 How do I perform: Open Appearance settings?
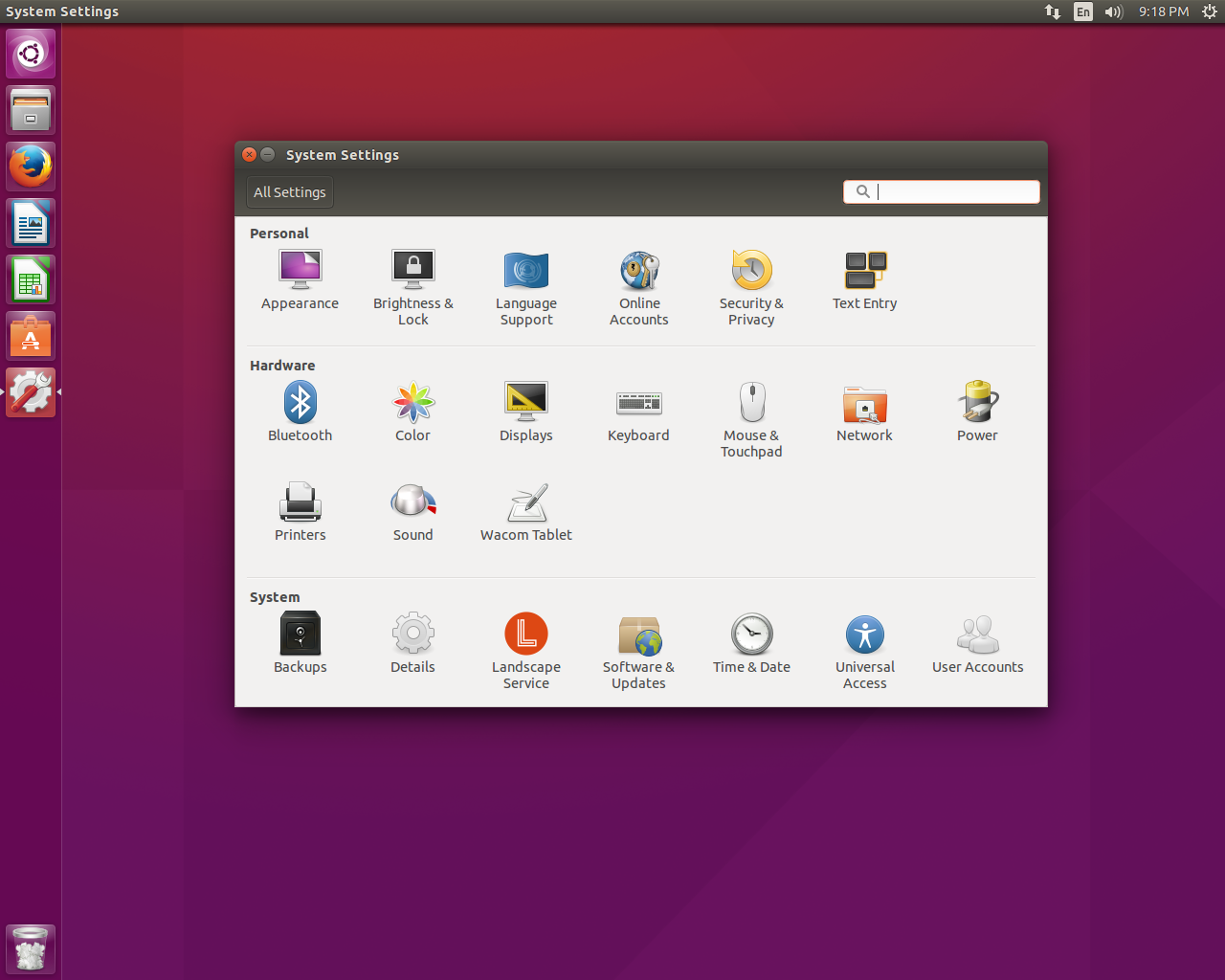(x=300, y=280)
